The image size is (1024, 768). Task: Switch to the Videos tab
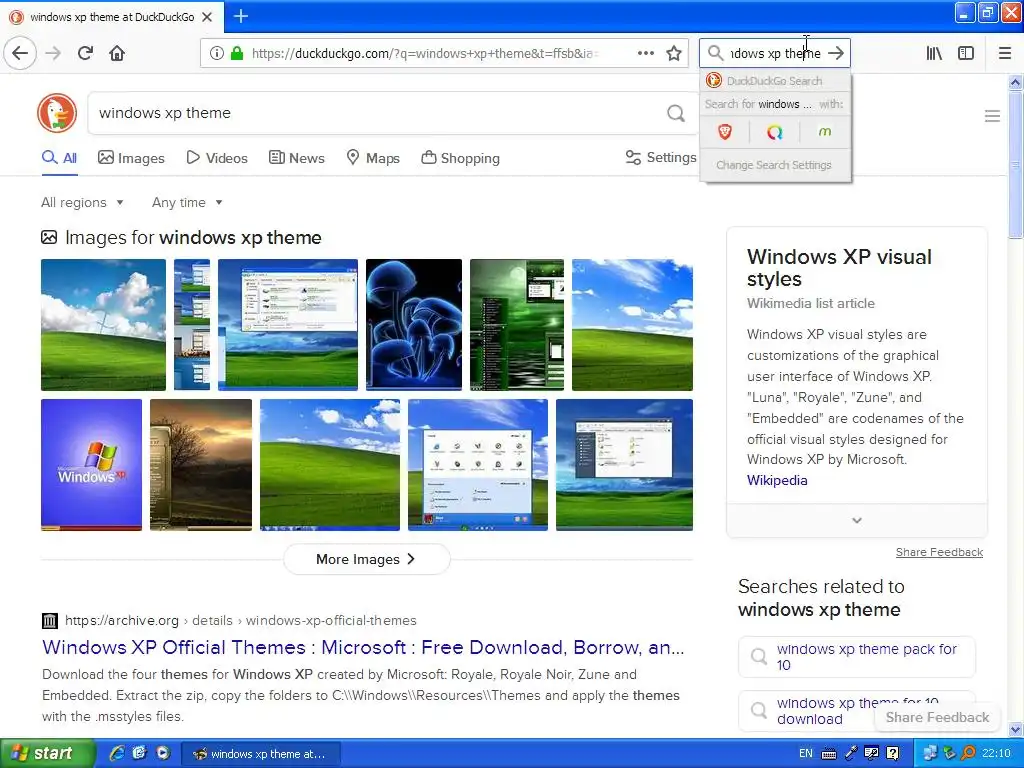coord(217,158)
